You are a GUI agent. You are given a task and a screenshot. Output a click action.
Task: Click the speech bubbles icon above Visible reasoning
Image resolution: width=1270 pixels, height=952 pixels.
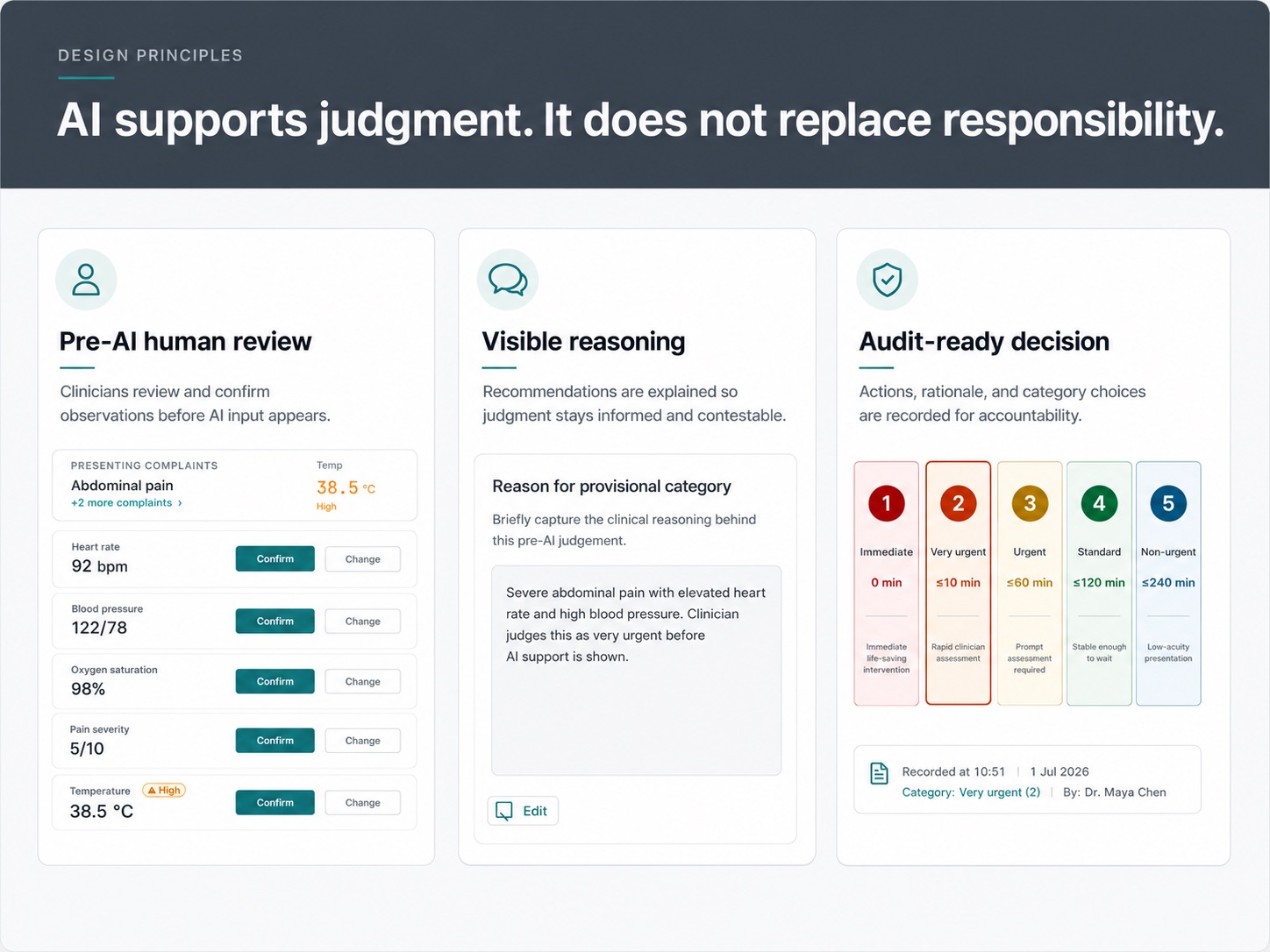point(508,280)
